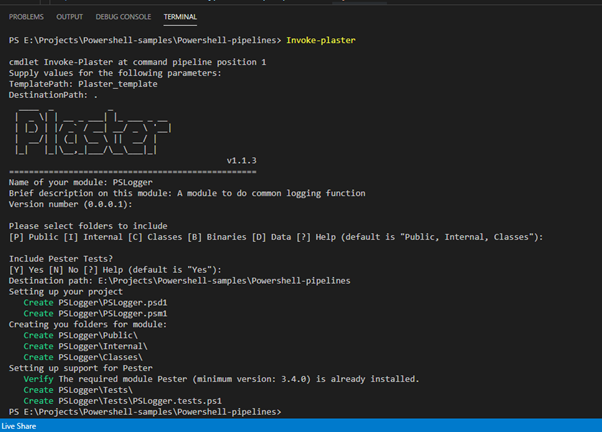Start Live Share from the status bar
Screen dimensions: 602x432
click(20, 425)
